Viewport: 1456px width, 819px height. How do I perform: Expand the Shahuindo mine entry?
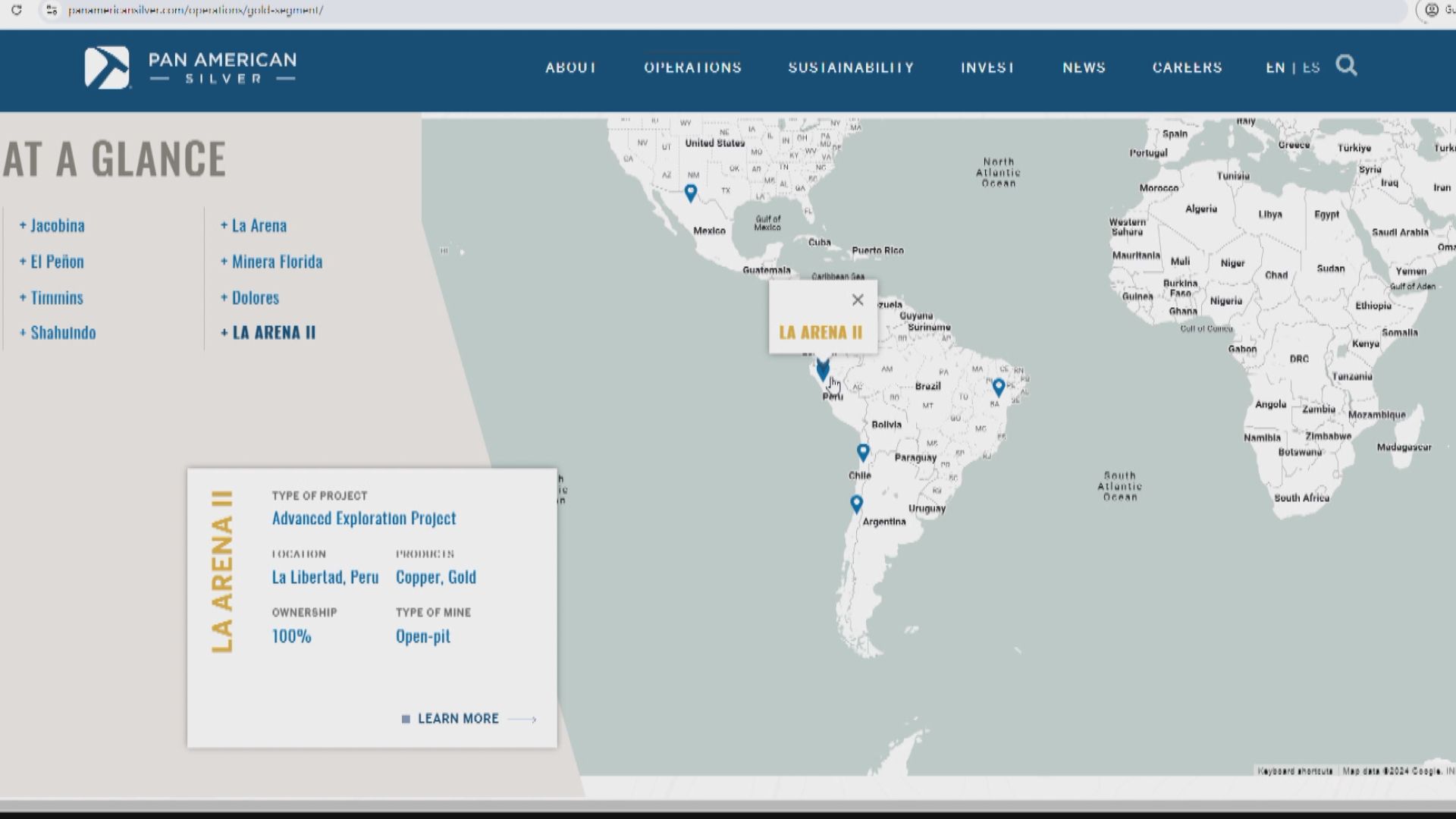pos(58,332)
